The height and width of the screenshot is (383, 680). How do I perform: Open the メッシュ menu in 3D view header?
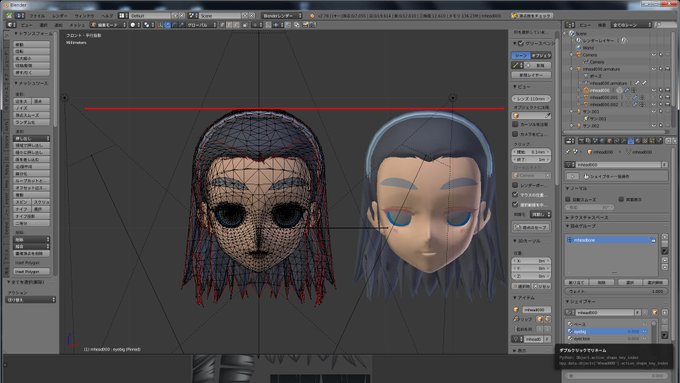point(77,25)
